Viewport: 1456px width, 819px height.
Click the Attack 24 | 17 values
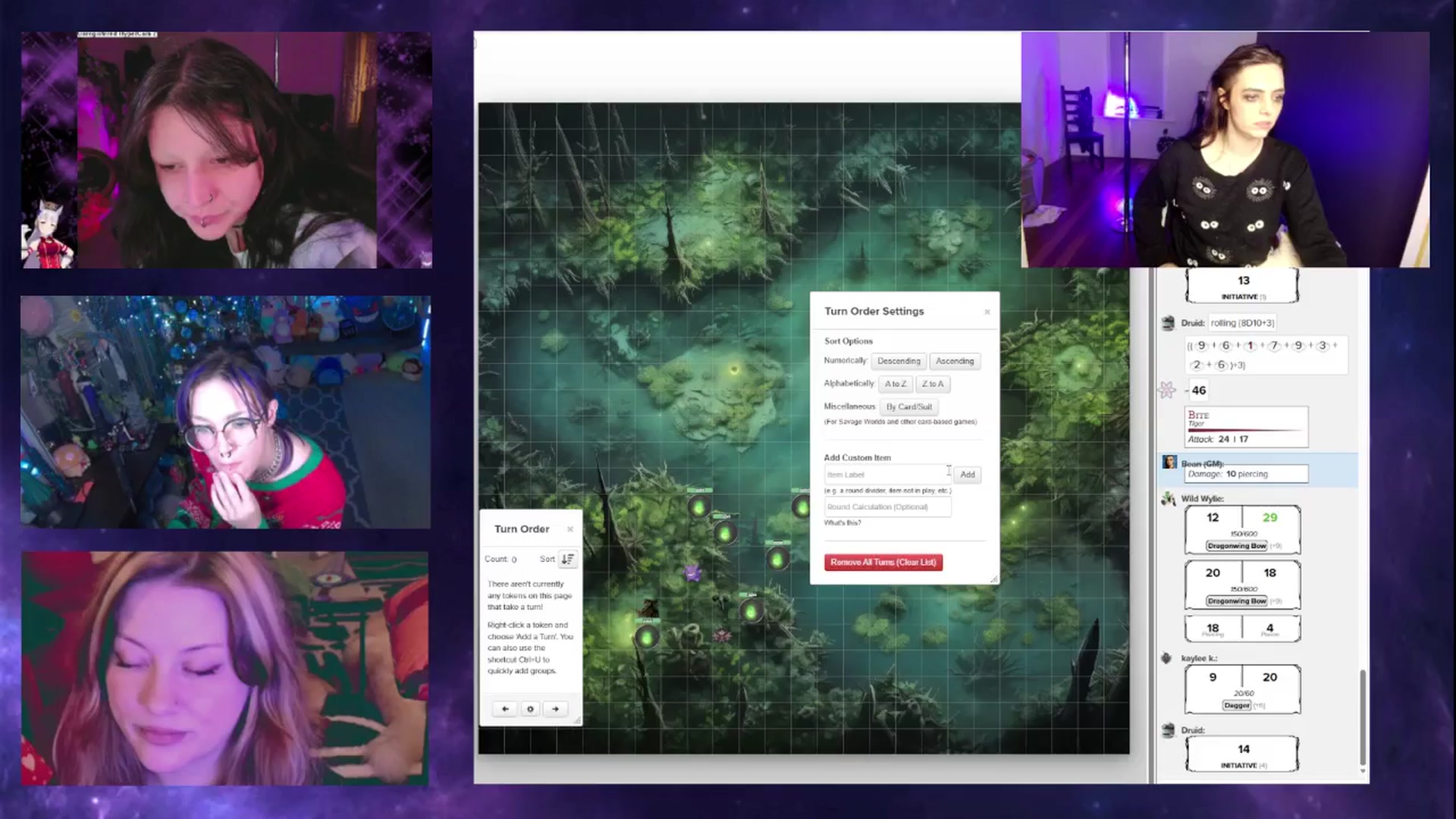point(1233,439)
